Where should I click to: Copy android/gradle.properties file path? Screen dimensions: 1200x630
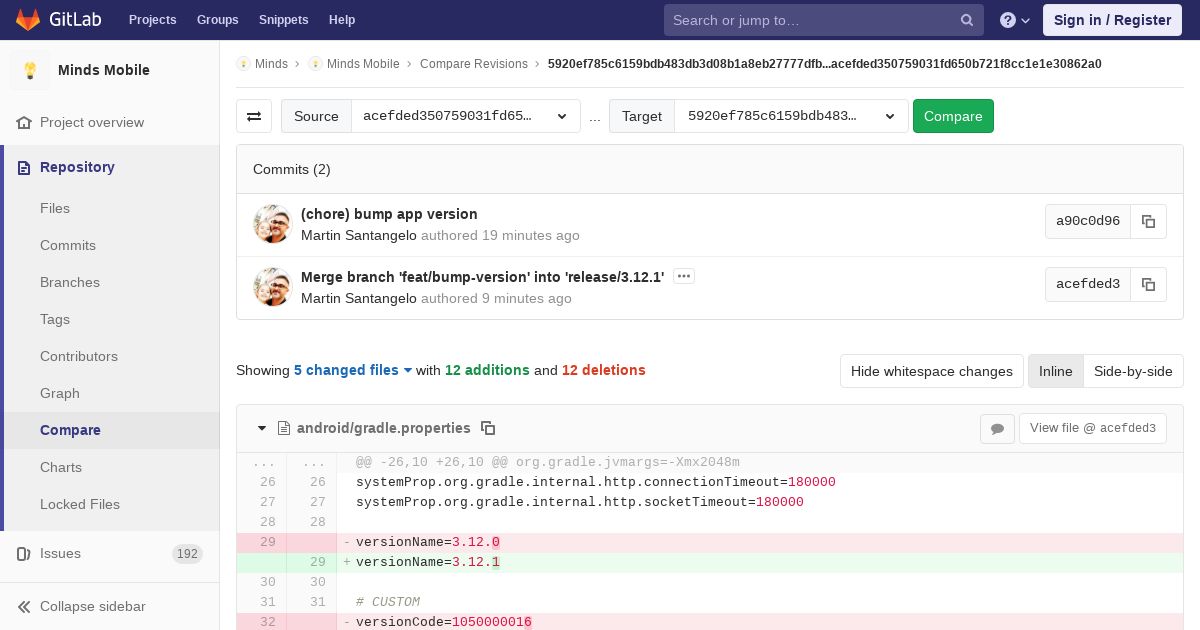coord(488,428)
